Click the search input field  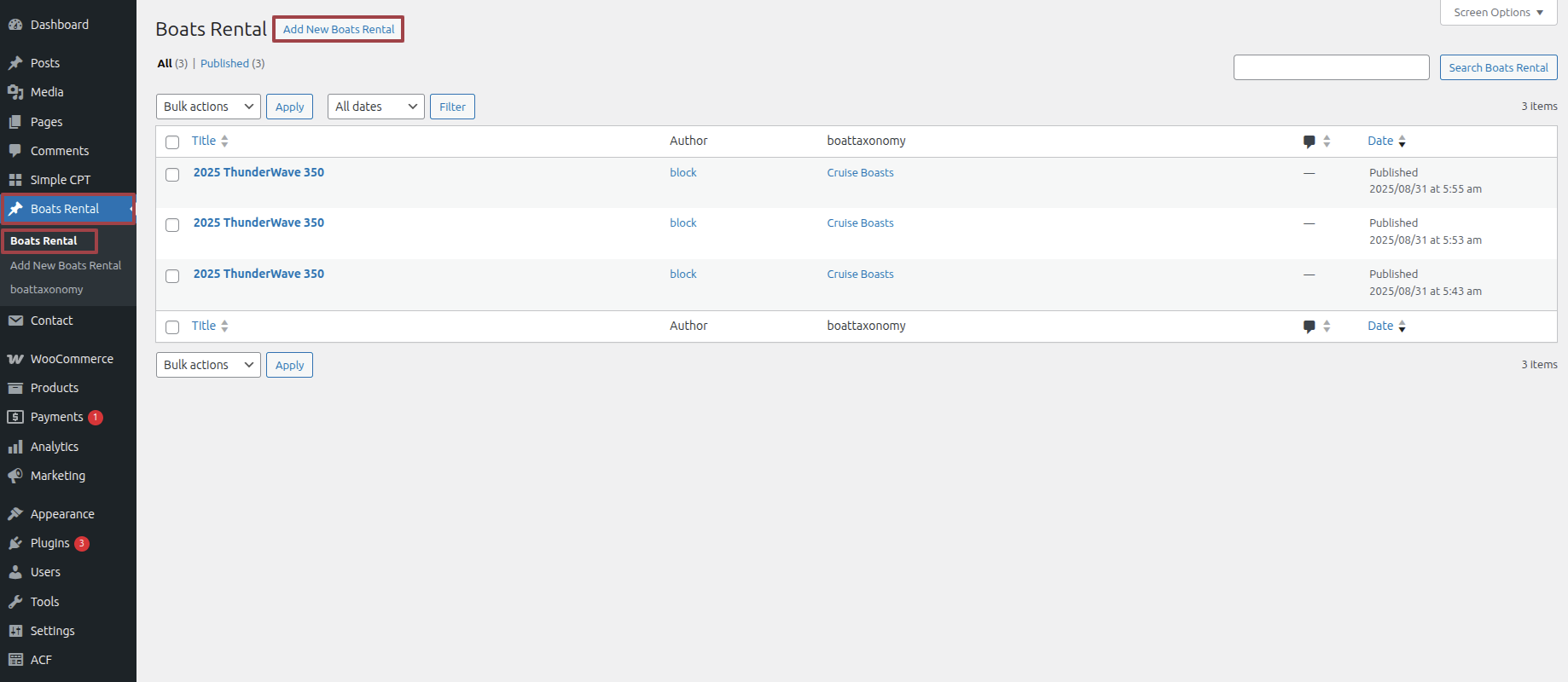(1331, 68)
